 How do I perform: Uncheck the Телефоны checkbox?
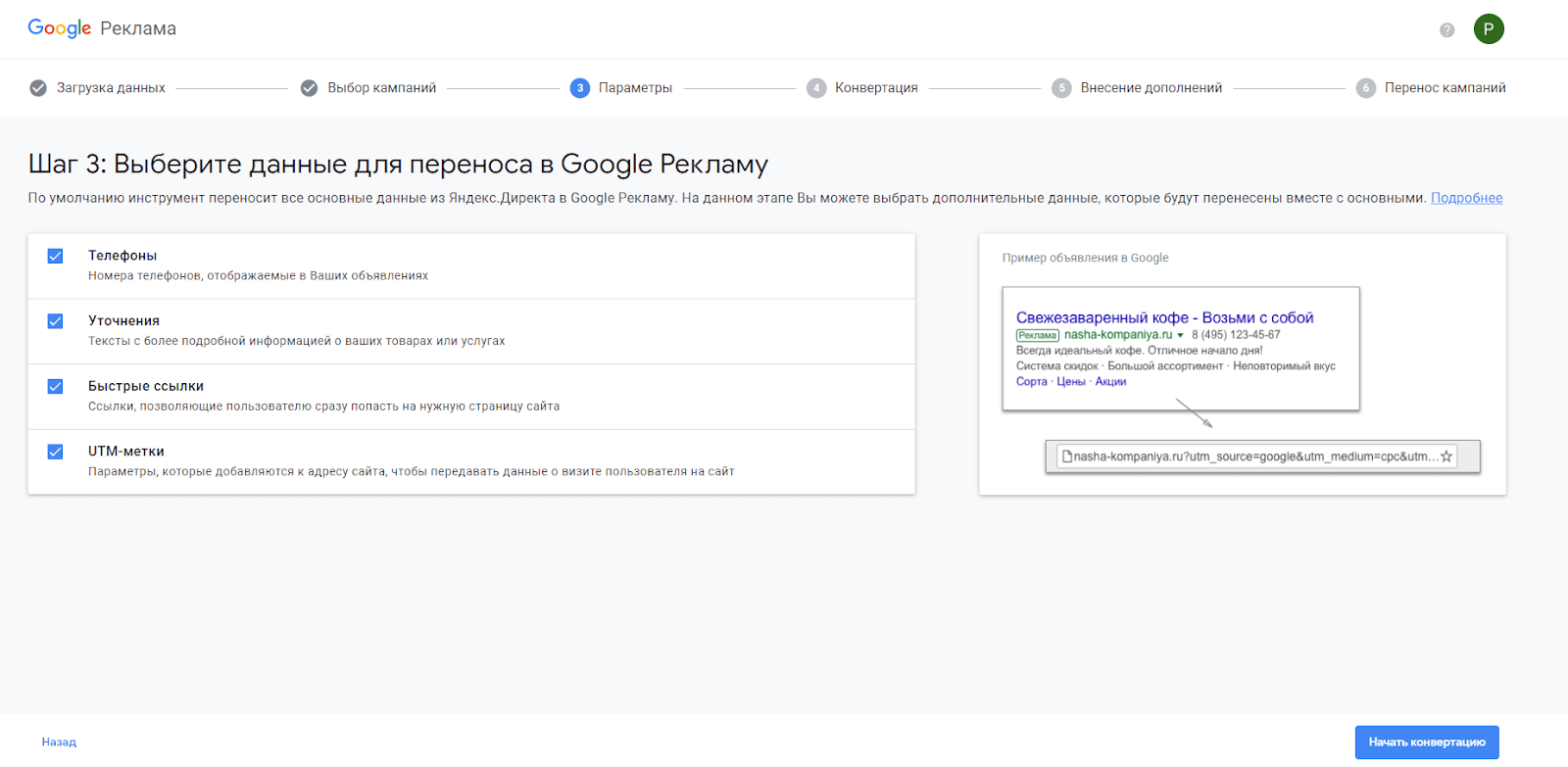(55, 256)
